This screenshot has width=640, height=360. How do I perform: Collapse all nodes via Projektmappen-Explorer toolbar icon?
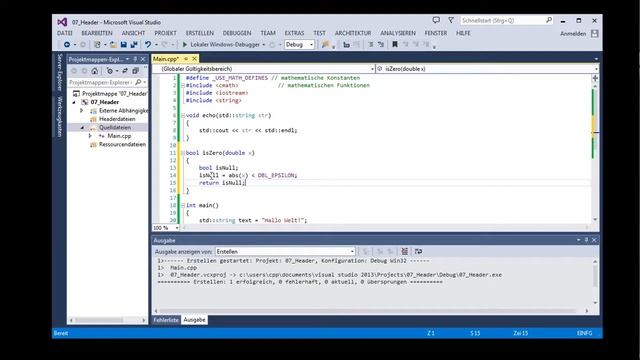pos(136,71)
